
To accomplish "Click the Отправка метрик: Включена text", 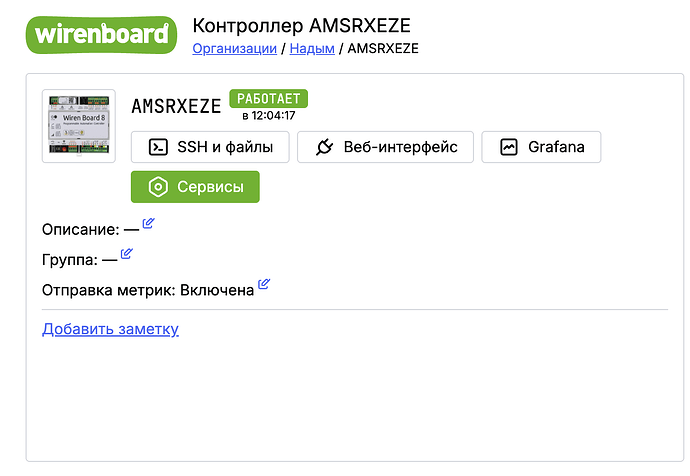I will click(148, 290).
